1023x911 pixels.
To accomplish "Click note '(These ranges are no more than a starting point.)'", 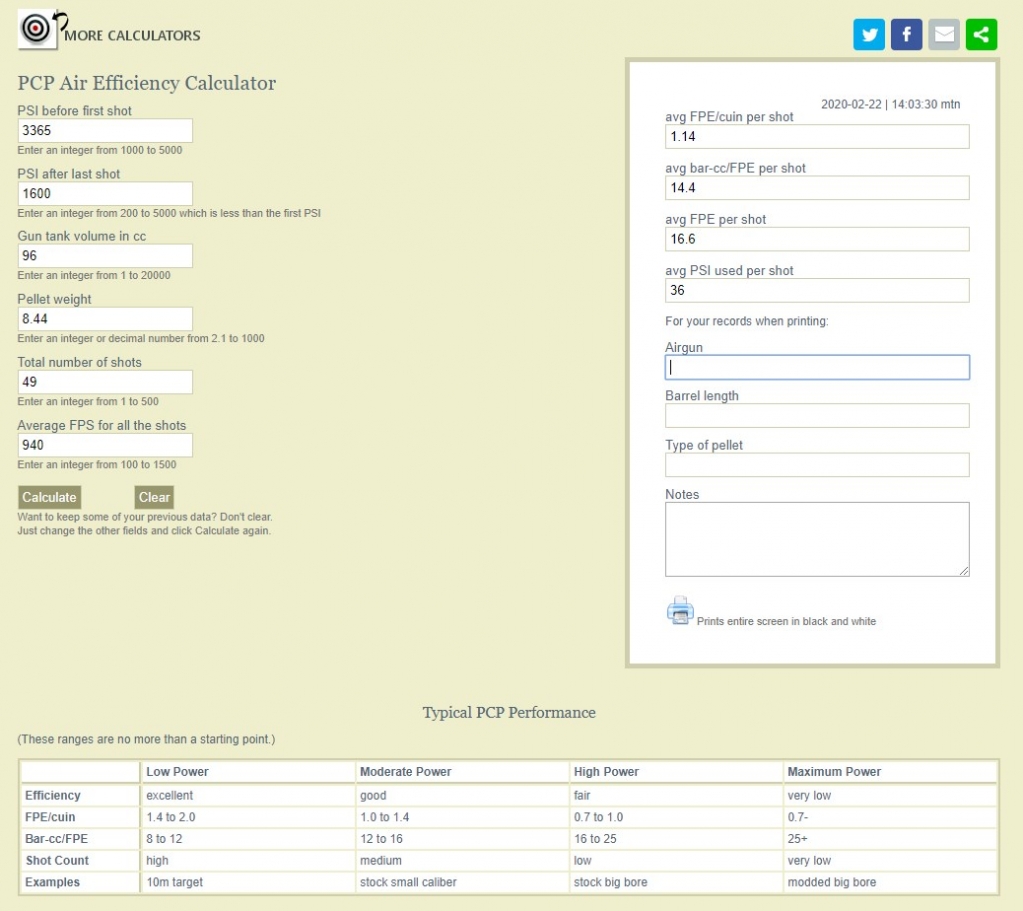I will pyautogui.click(x=146, y=739).
